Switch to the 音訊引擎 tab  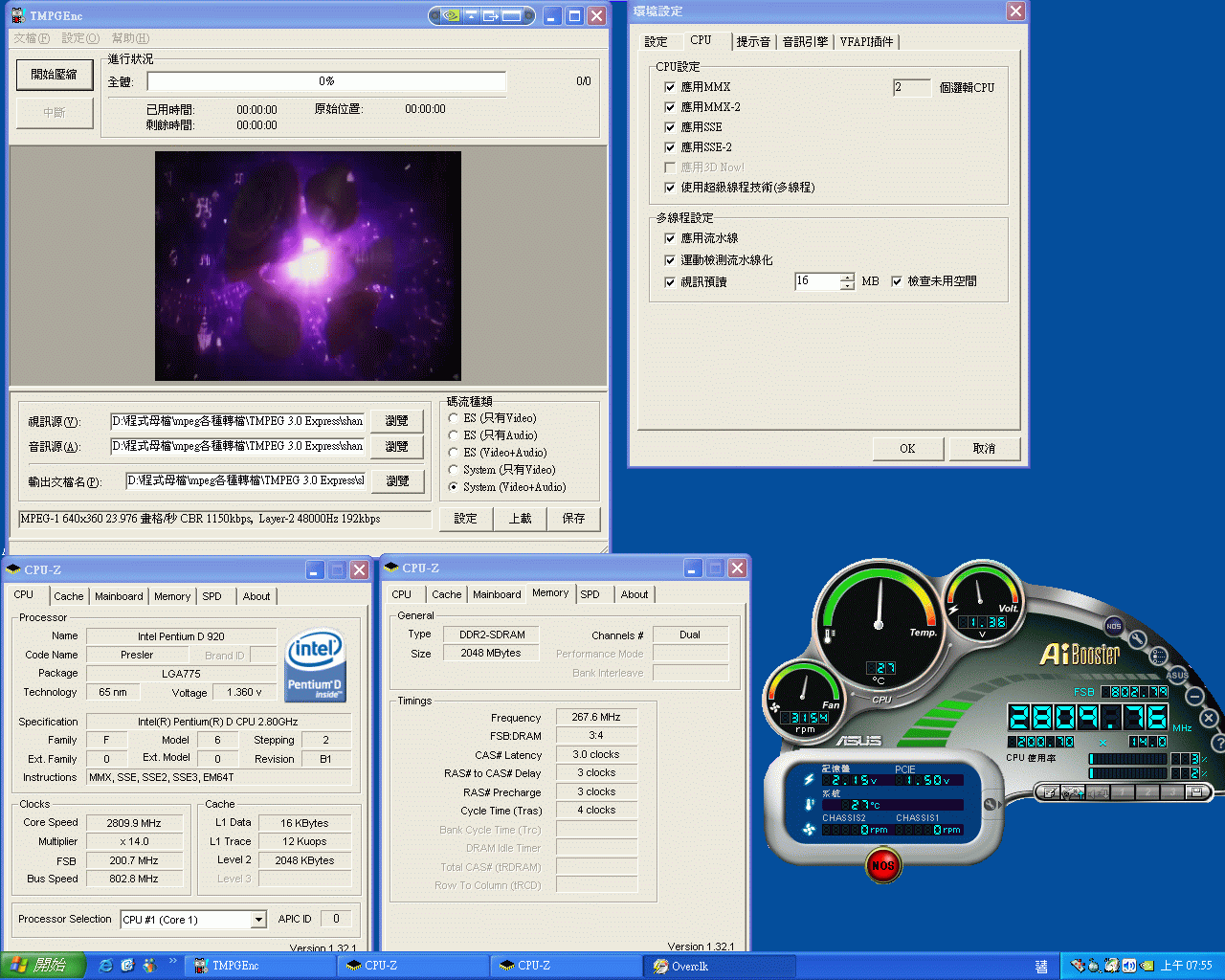pos(806,41)
